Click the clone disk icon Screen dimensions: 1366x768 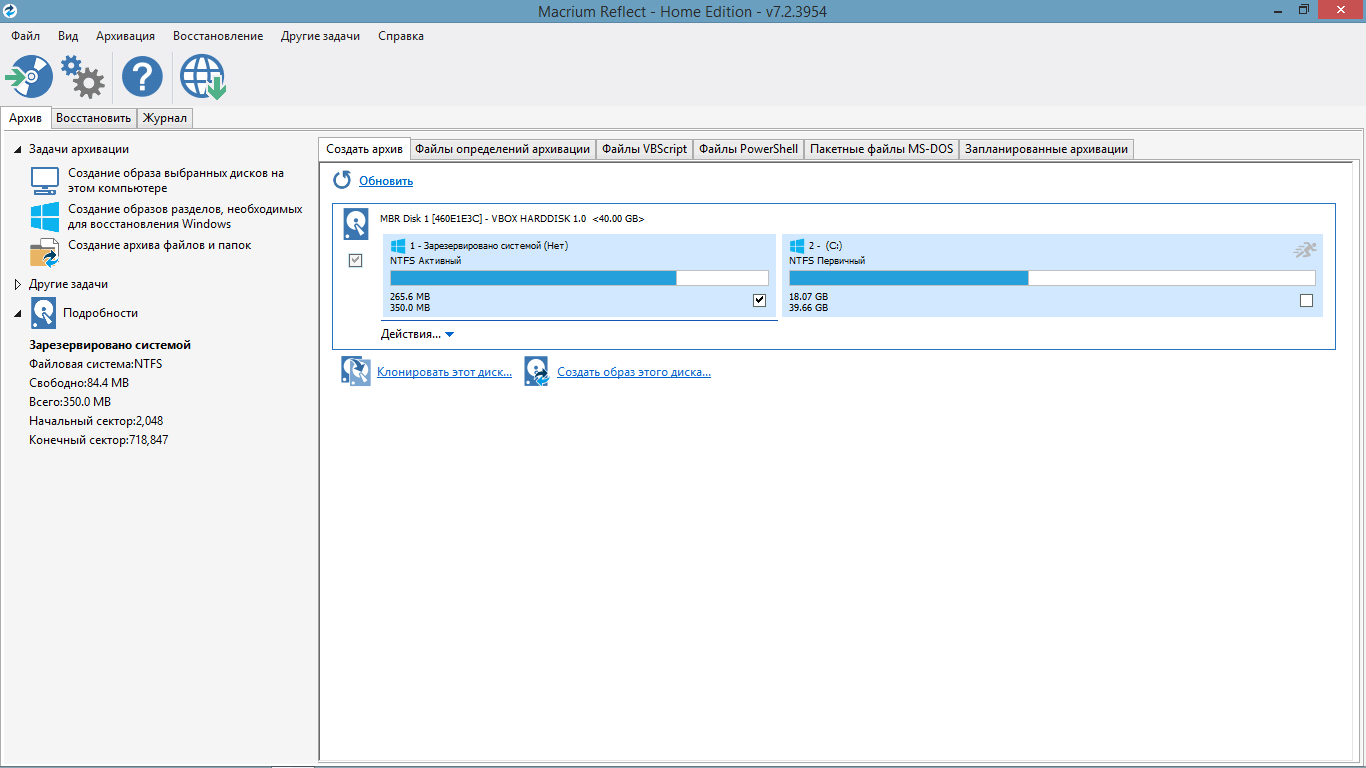355,372
